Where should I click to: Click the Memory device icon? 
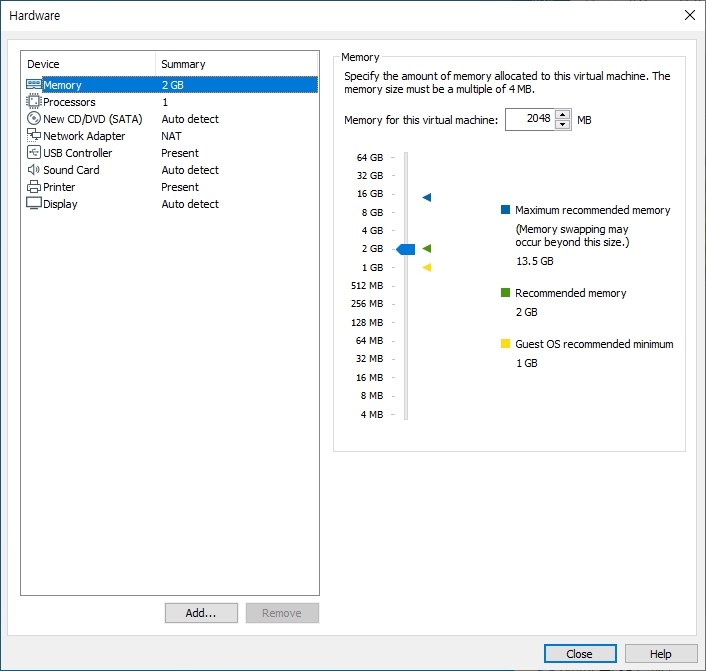coord(34,85)
